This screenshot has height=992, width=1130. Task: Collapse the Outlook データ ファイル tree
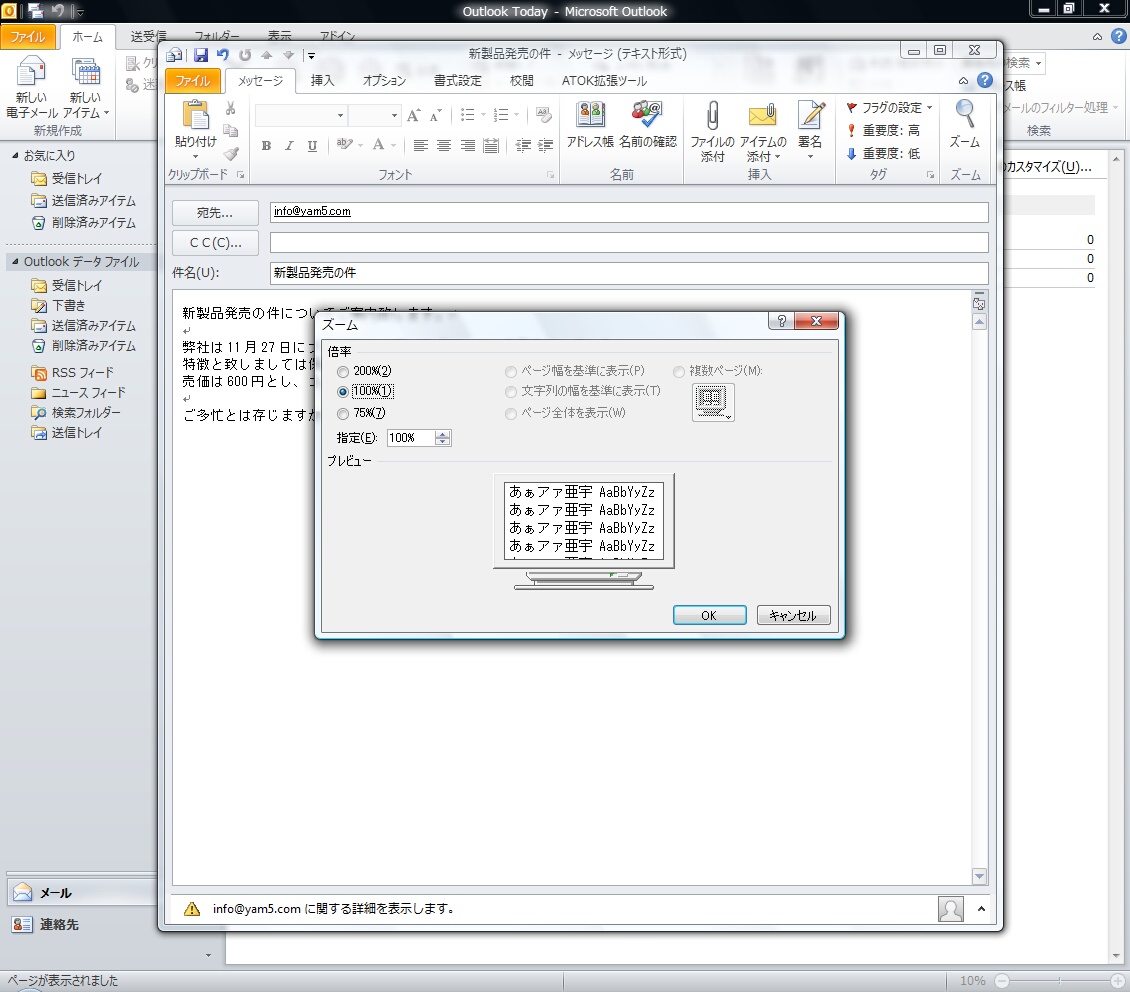click(x=15, y=262)
